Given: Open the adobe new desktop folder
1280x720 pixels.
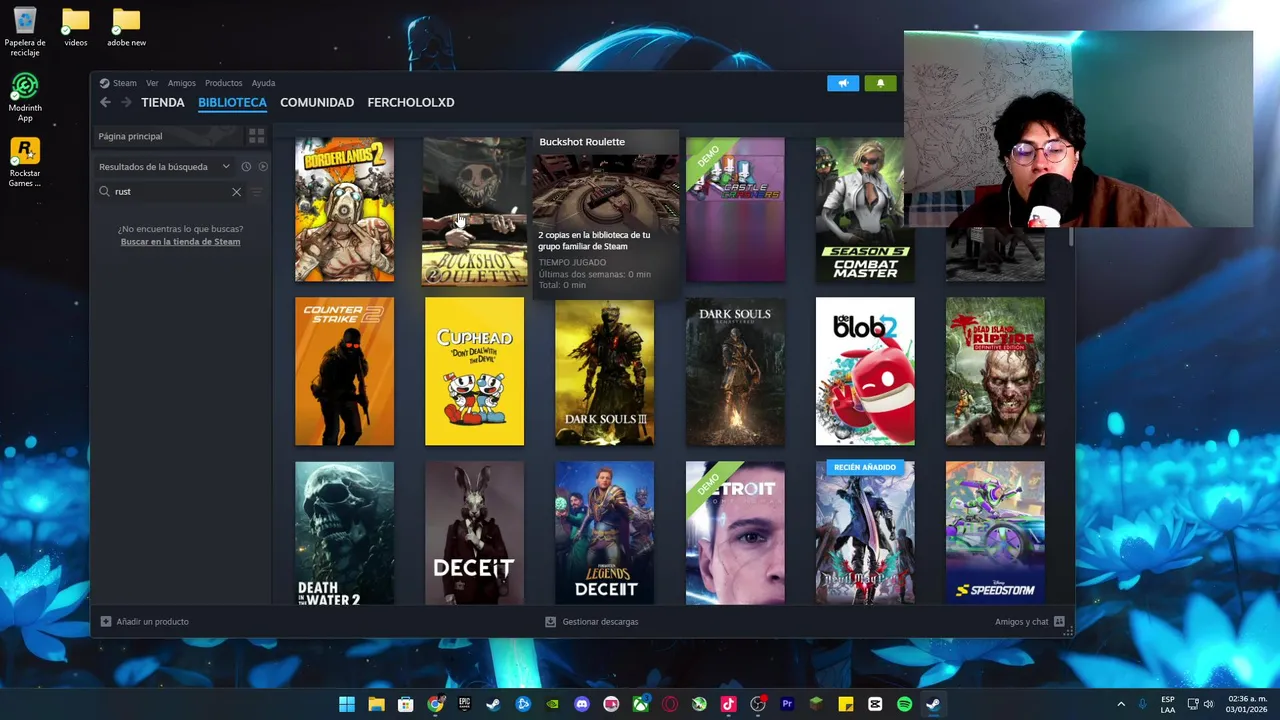Looking at the screenshot, I should (126, 27).
